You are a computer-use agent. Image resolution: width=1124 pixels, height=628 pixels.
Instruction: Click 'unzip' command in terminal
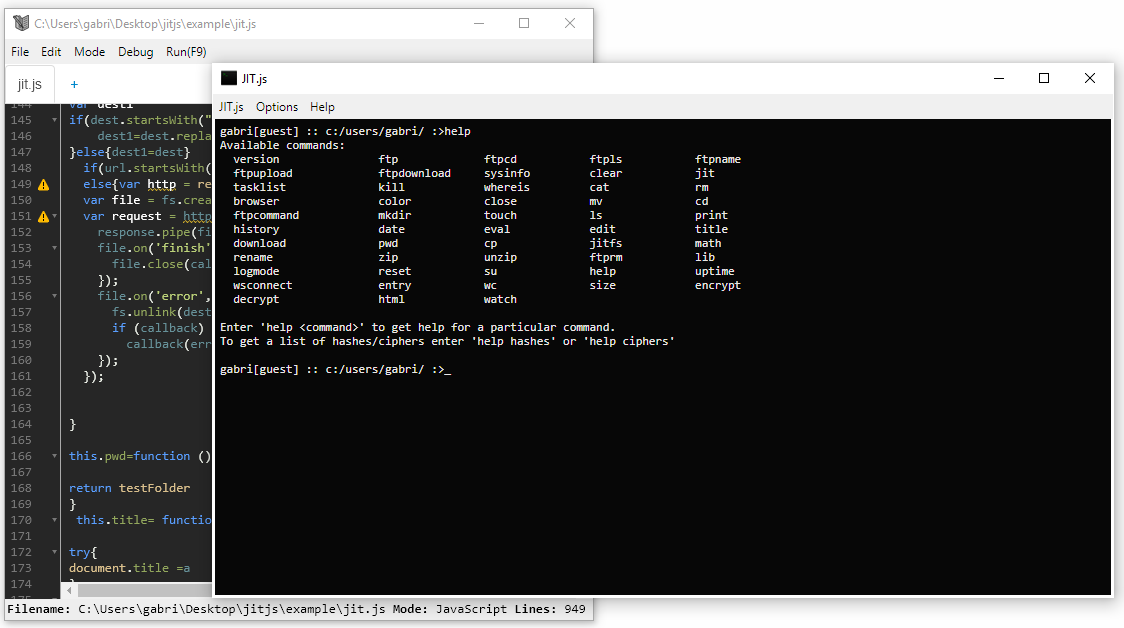point(500,257)
